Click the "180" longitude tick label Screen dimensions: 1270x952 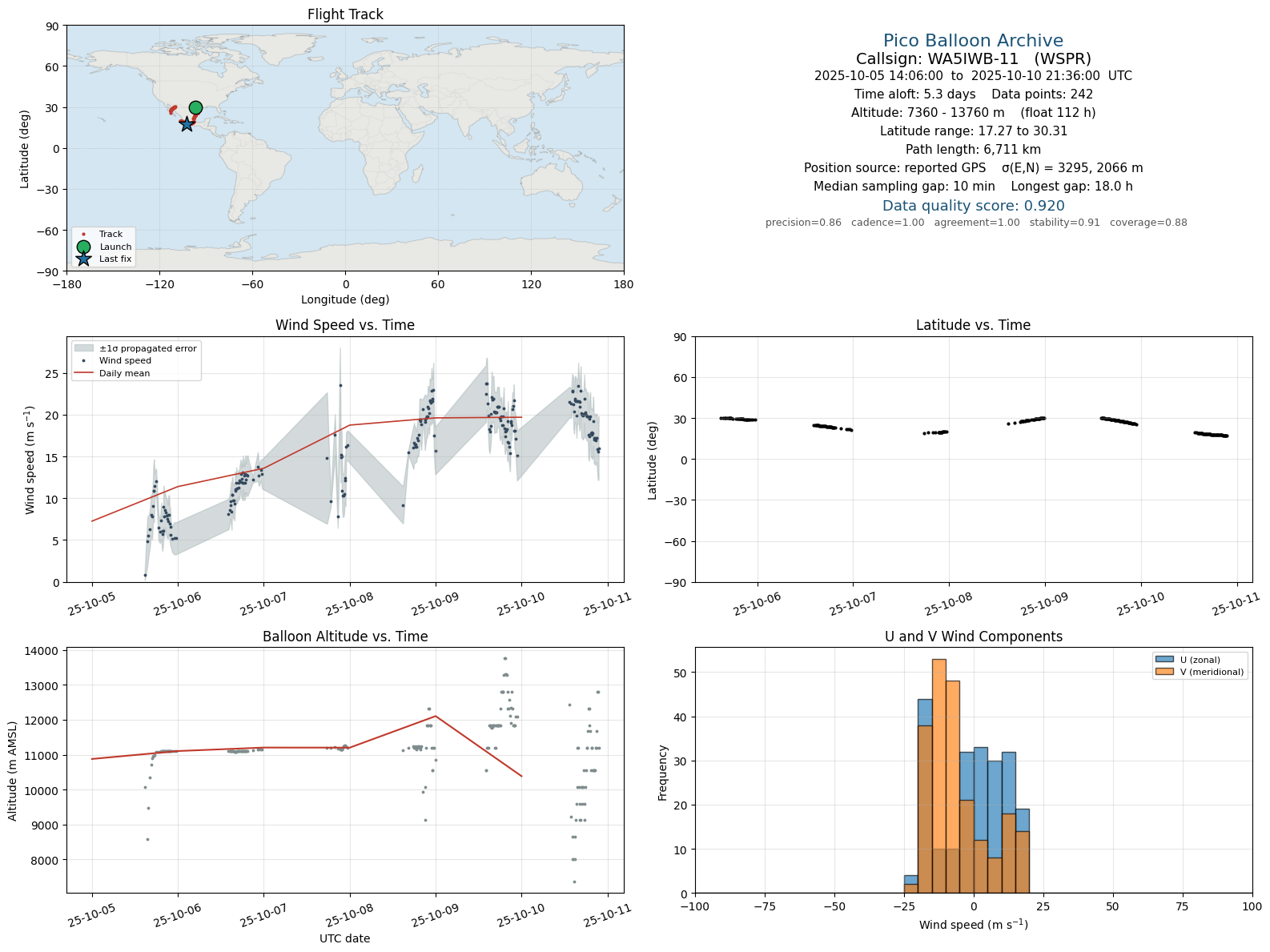tap(624, 284)
